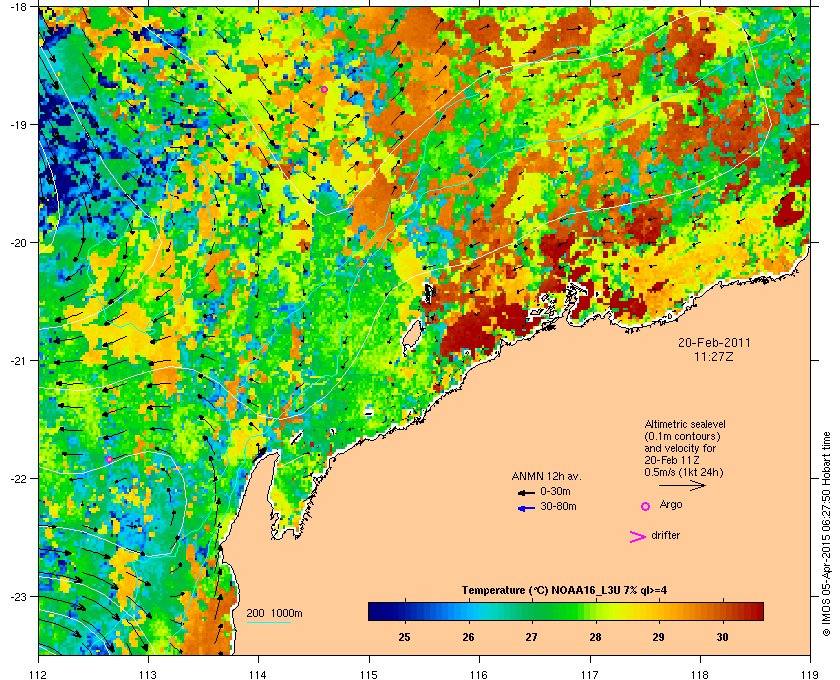
Task: Click the latitude axis label "-23"
Action: pyautogui.click(x=18, y=596)
